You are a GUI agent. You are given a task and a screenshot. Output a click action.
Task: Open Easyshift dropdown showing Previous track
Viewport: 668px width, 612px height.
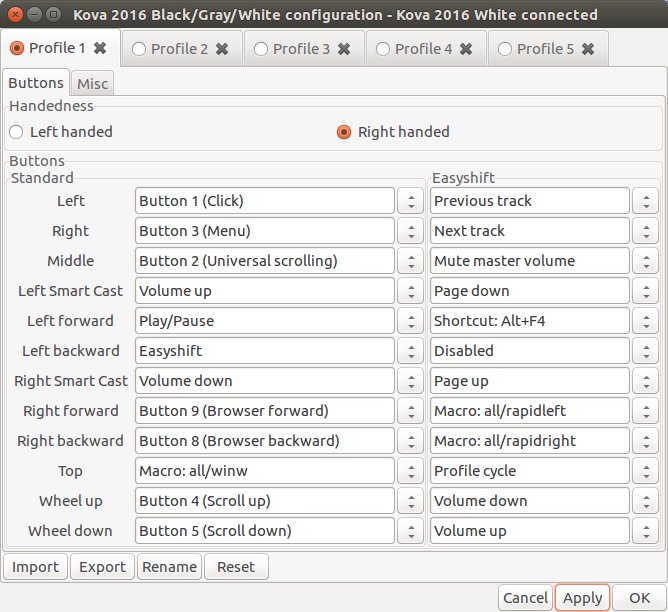tap(530, 201)
